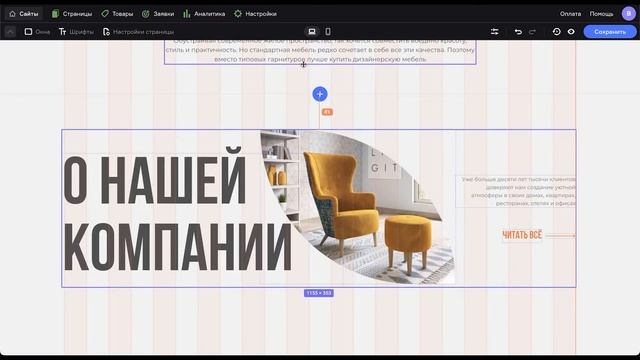Open the user profile avatar

629,13
